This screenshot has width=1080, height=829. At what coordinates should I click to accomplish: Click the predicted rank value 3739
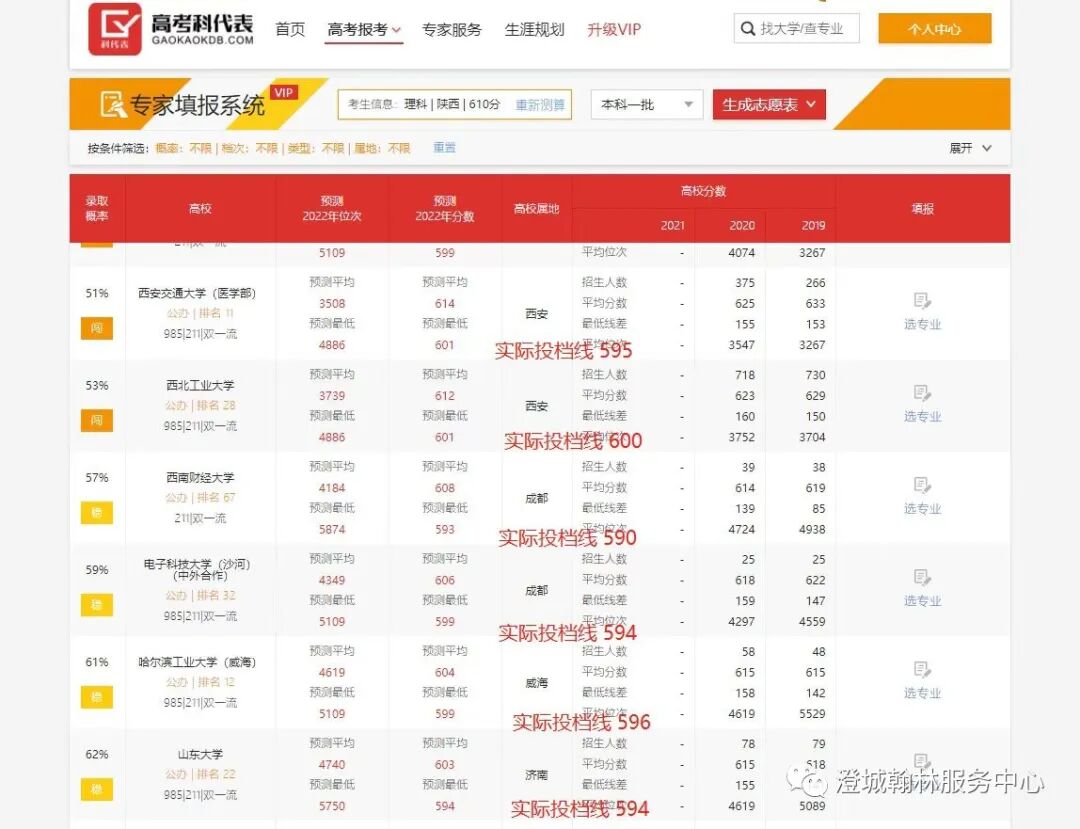tap(331, 396)
